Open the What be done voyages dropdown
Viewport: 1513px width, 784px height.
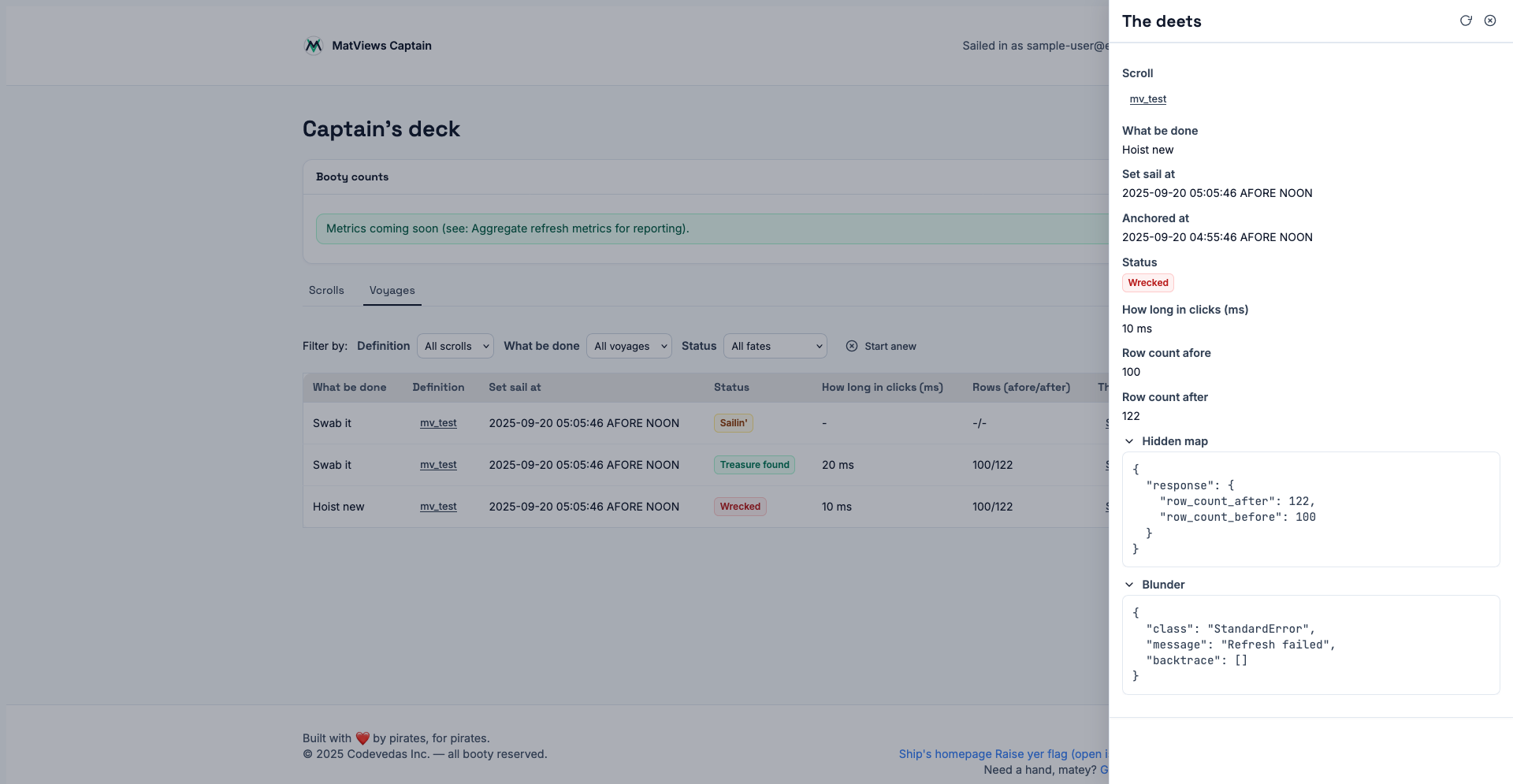point(629,346)
